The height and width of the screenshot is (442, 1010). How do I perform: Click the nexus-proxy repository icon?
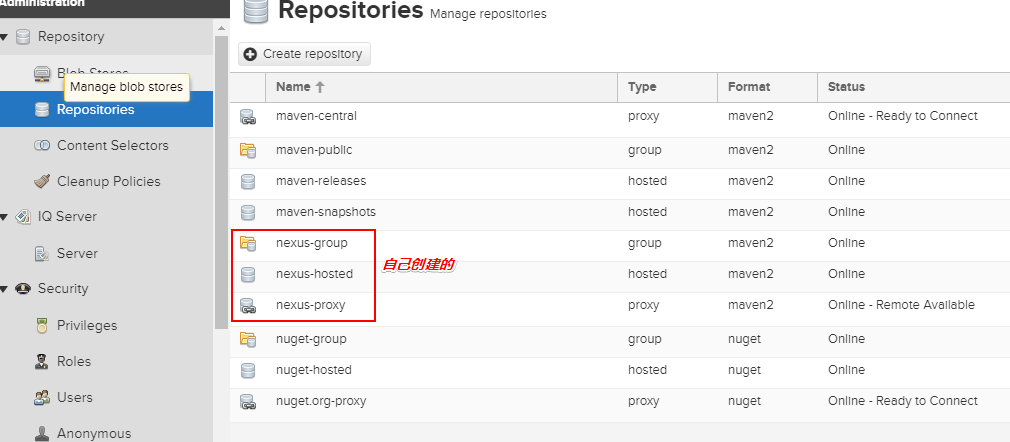tap(248, 305)
